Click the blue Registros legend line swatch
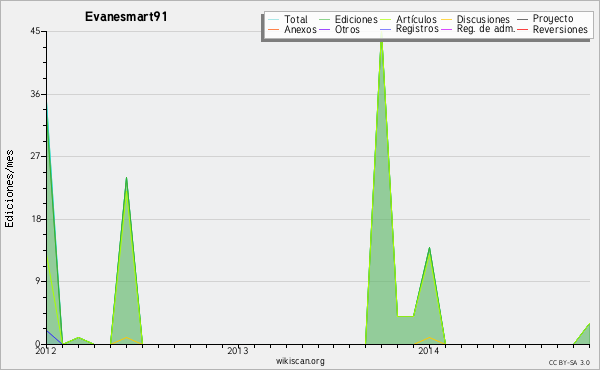The image size is (600, 370). (386, 29)
